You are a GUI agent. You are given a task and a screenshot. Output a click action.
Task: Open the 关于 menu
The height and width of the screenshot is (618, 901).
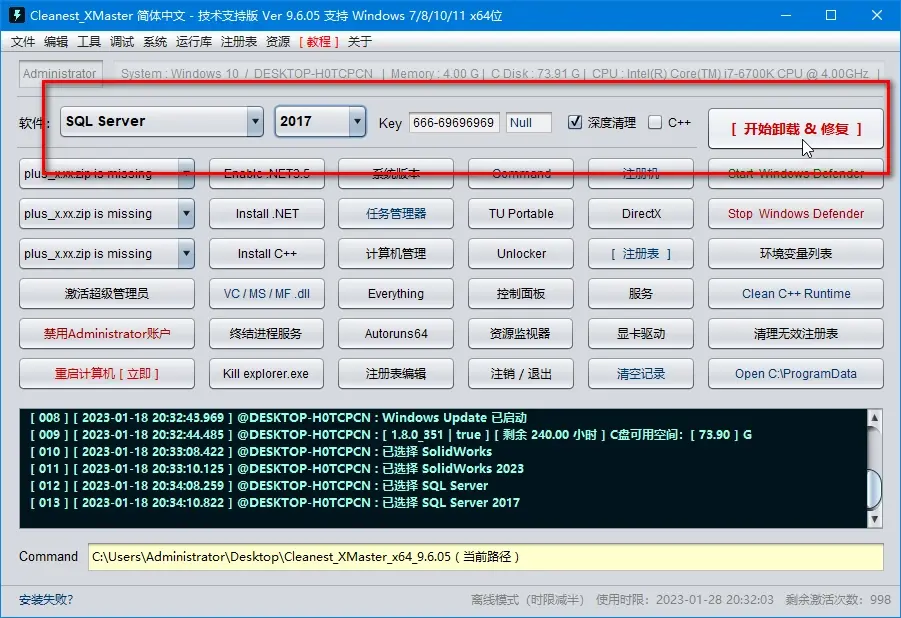[360, 41]
